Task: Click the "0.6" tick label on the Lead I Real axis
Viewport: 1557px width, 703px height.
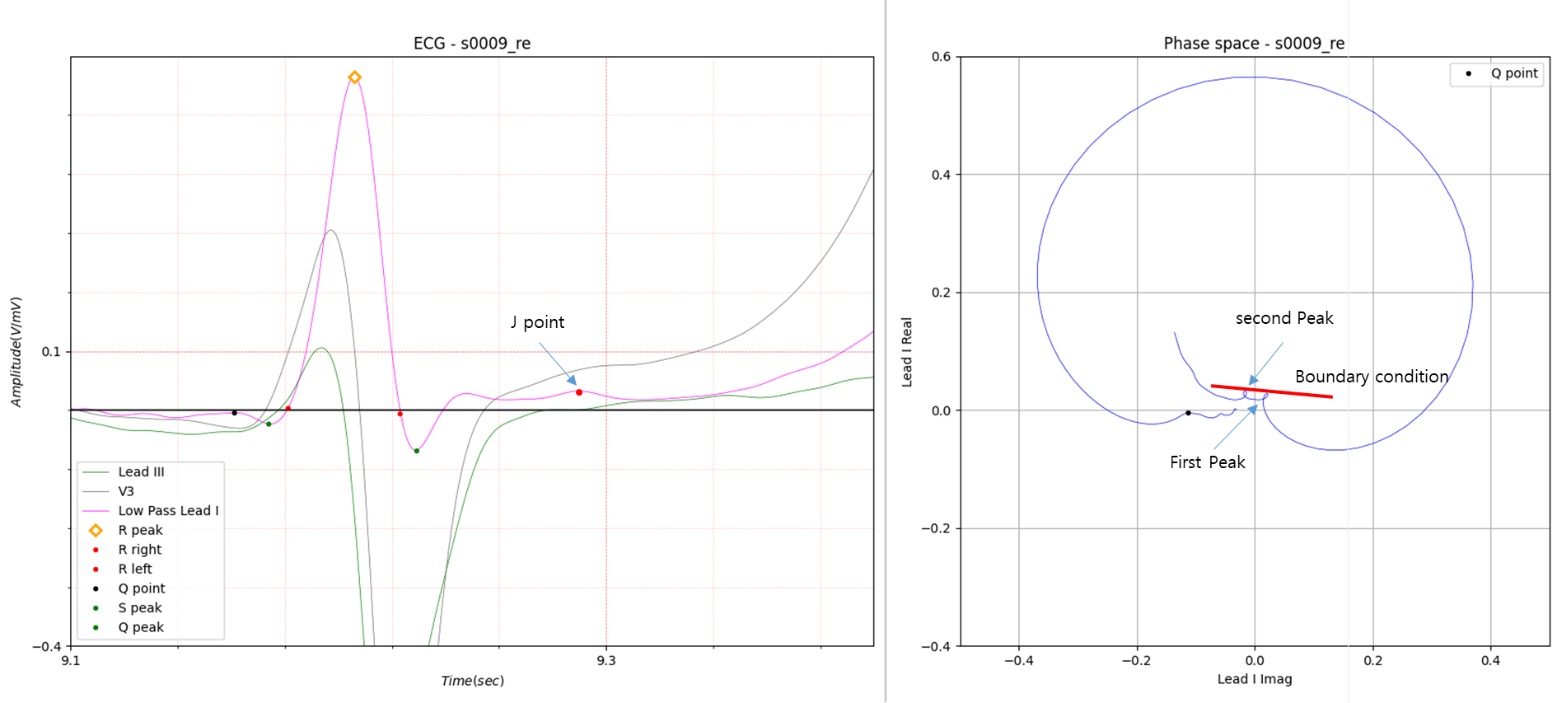Action: tap(943, 57)
